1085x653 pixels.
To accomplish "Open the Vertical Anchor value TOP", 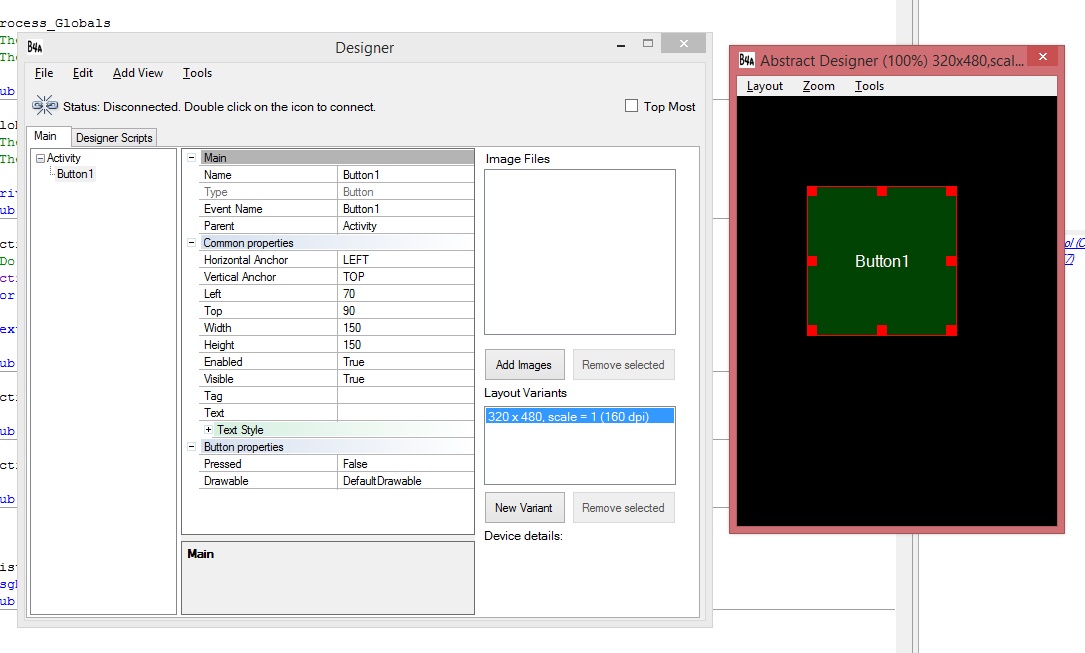I will point(405,277).
